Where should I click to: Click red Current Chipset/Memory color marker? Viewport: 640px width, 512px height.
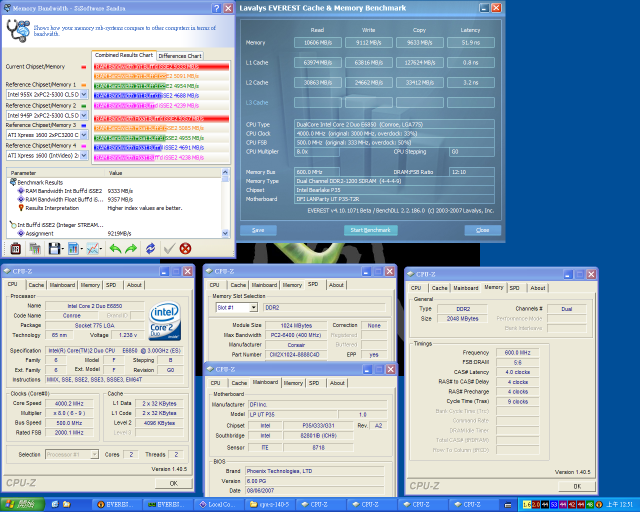coord(84,67)
